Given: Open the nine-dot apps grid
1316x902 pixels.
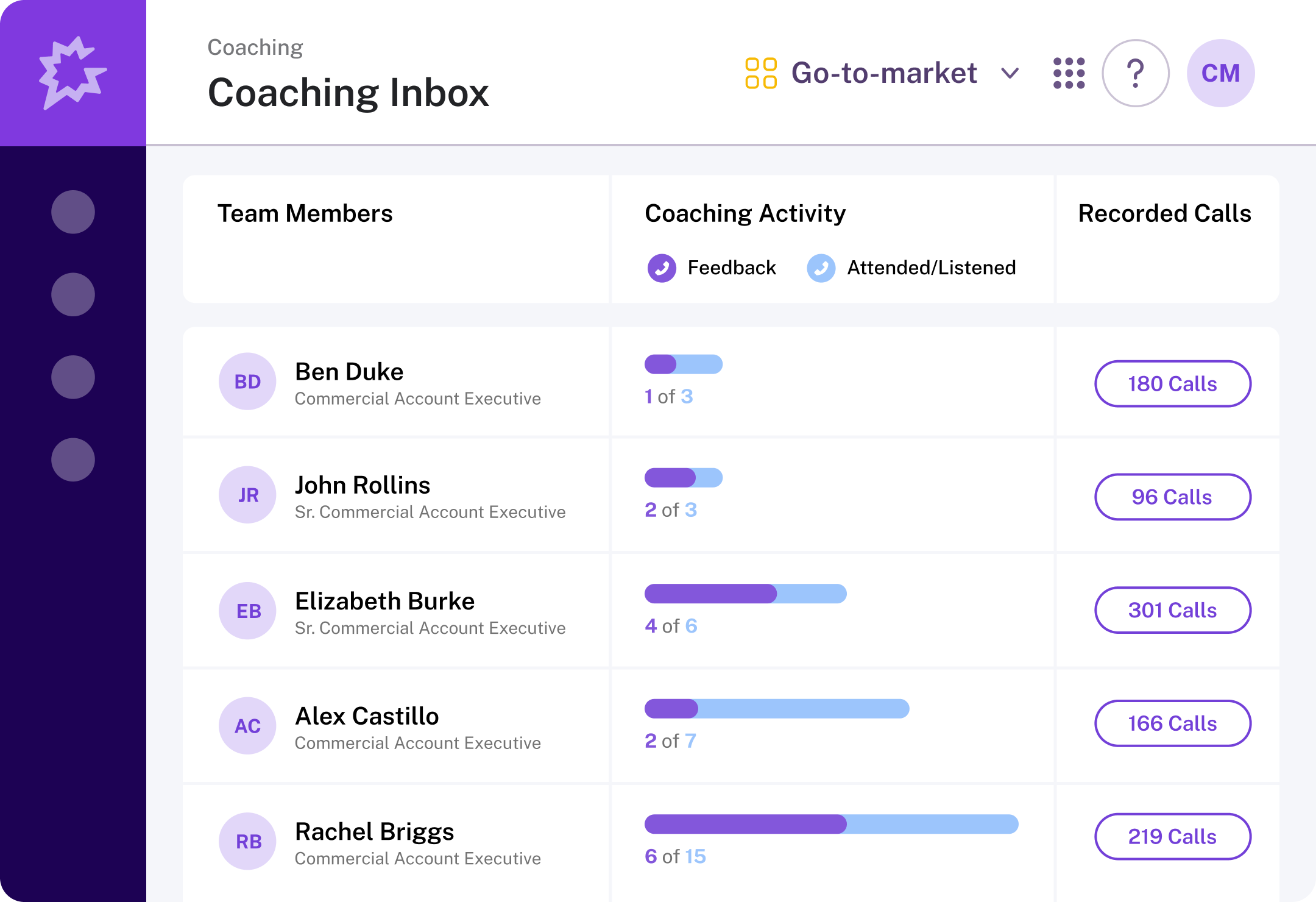Looking at the screenshot, I should click(x=1069, y=73).
